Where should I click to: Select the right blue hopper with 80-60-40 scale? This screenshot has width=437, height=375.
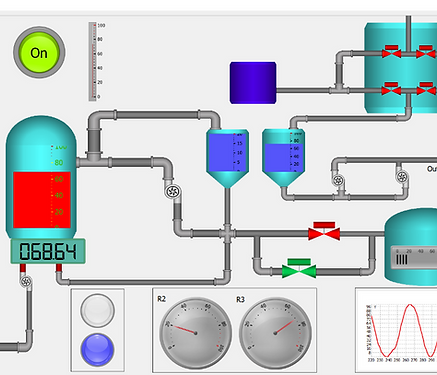point(283,158)
